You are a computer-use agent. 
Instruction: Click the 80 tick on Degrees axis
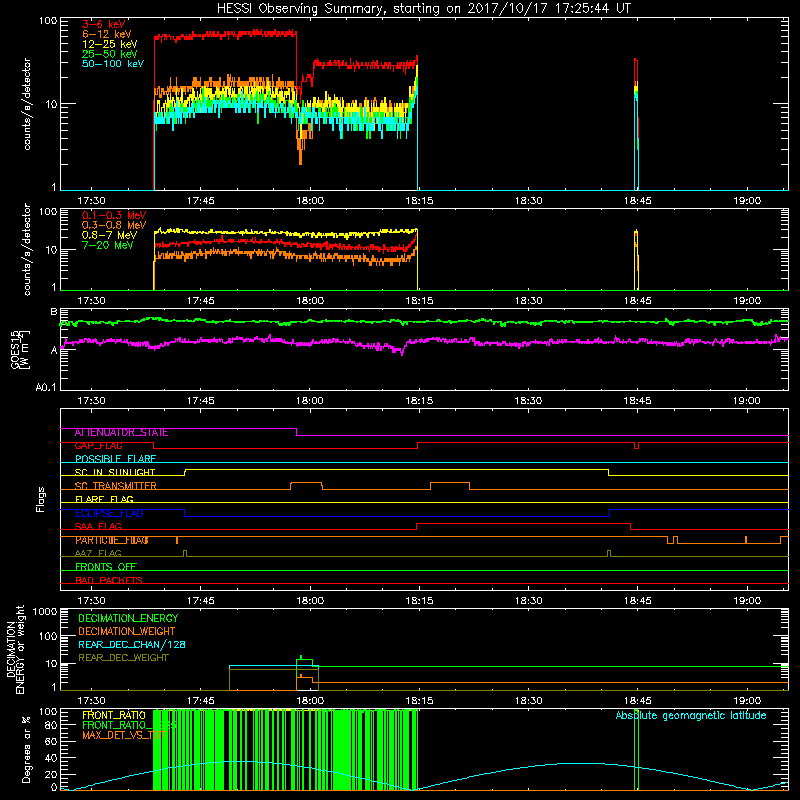point(51,724)
